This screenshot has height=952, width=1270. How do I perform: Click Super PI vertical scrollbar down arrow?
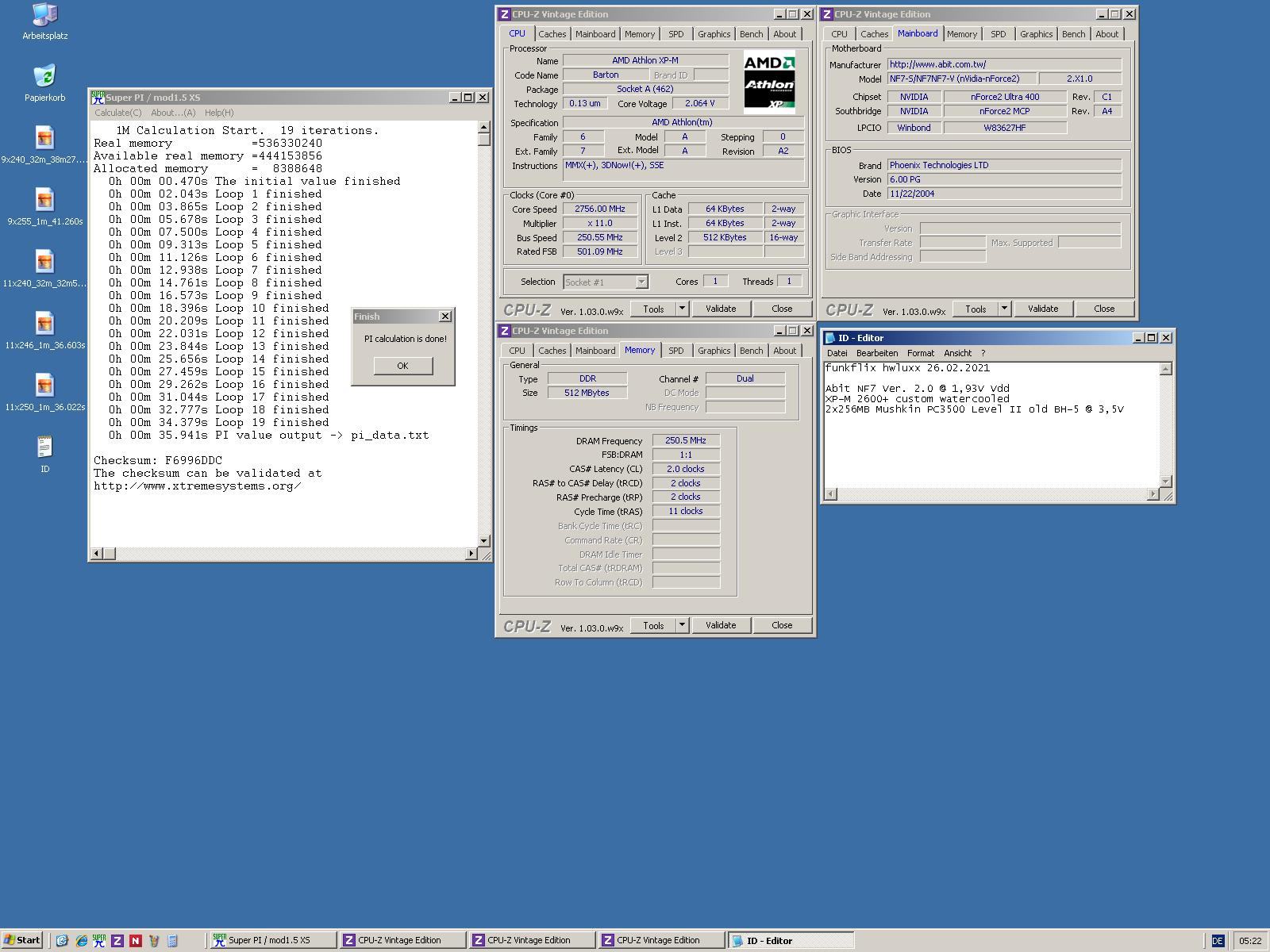coord(483,539)
